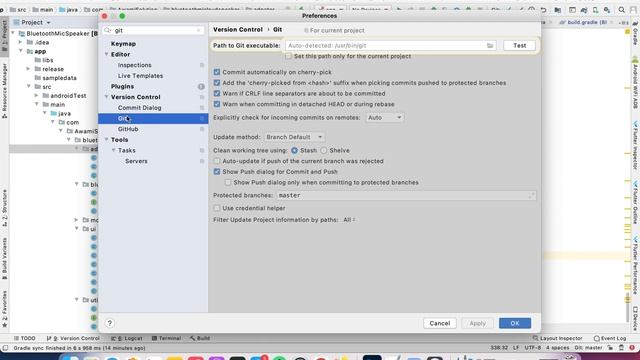640x360 pixels.
Task: Open the Build Variants side panel
Action: click(x=4, y=258)
